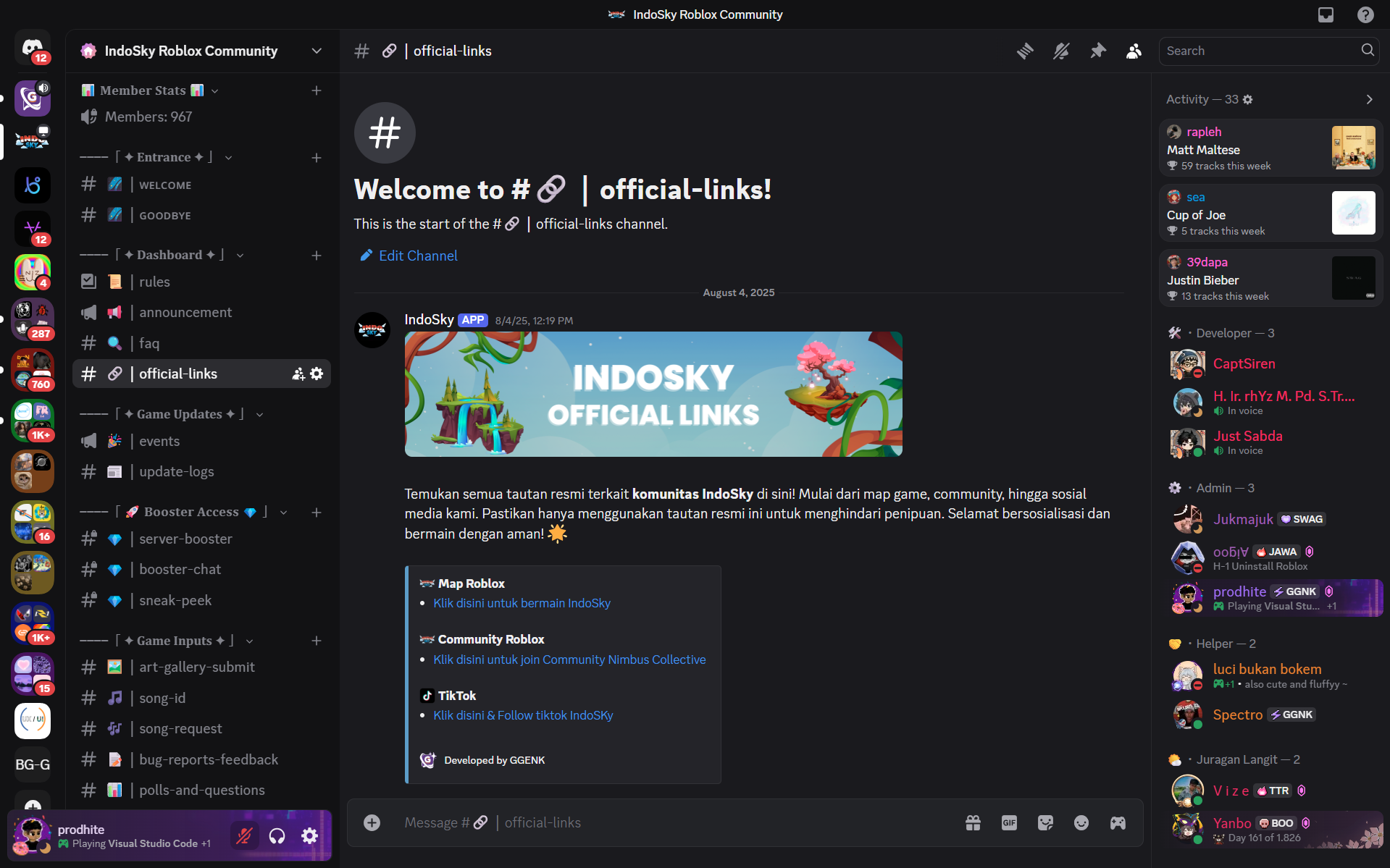Open the inbox icon in title bar
The height and width of the screenshot is (868, 1390).
(x=1326, y=14)
